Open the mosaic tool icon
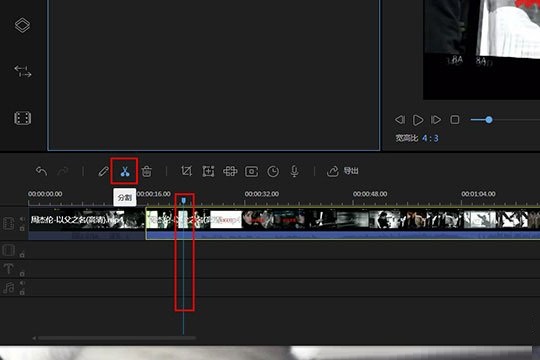Image resolution: width=540 pixels, height=360 pixels. 230,171
